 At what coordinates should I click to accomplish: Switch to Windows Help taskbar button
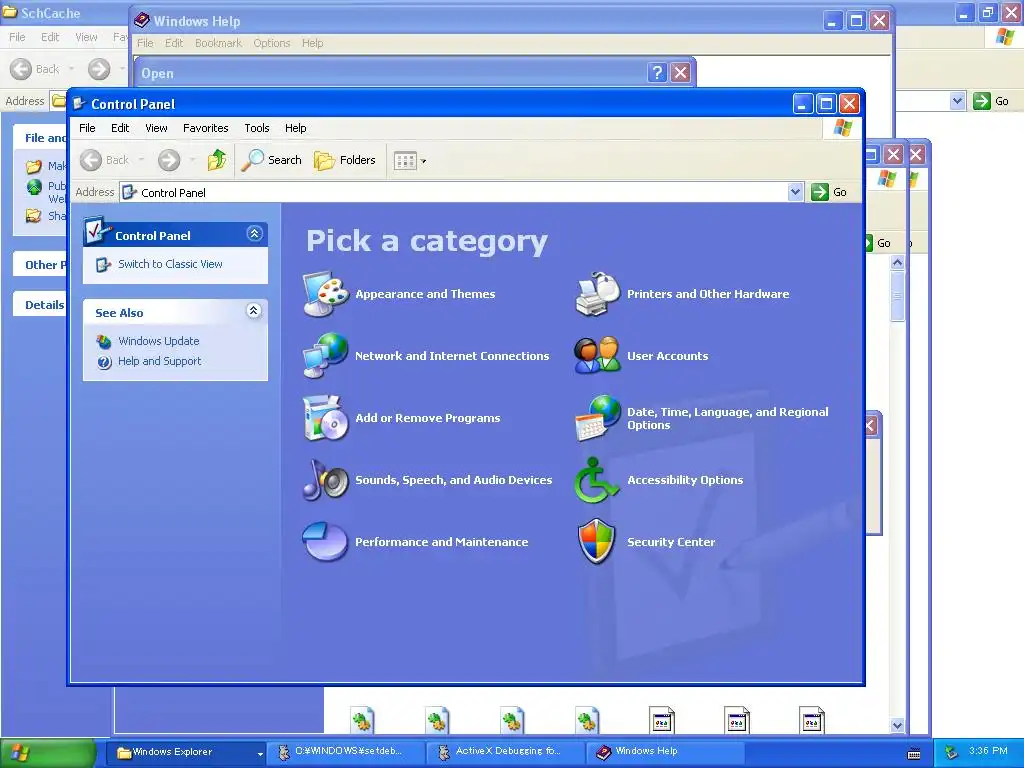point(666,752)
